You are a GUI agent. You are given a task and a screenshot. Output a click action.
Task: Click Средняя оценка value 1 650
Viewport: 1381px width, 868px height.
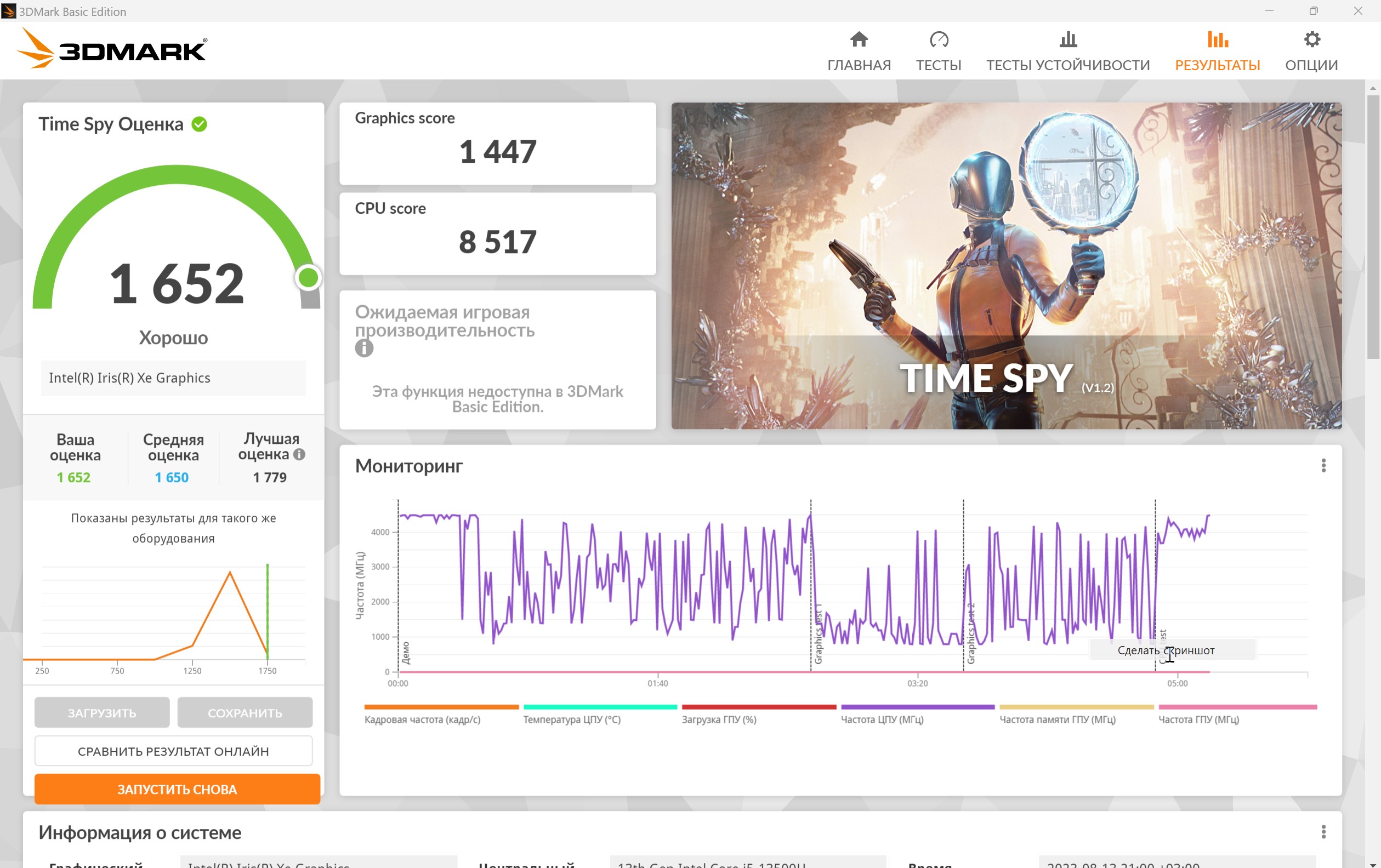pyautogui.click(x=172, y=477)
